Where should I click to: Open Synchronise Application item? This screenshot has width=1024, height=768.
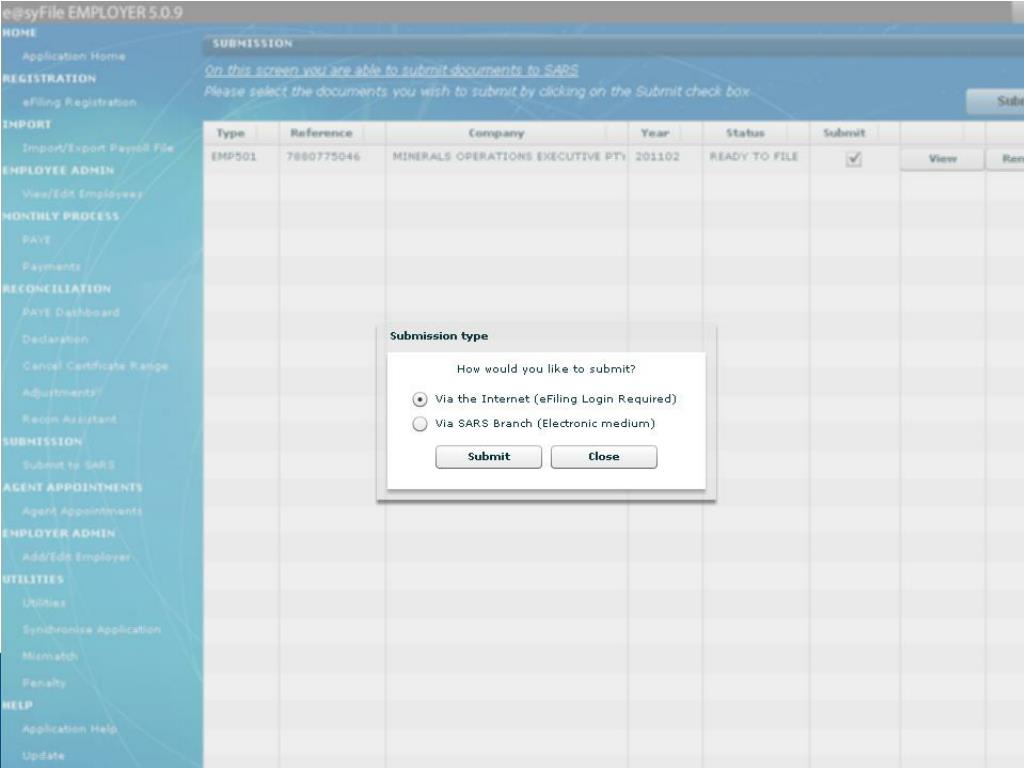click(x=91, y=630)
